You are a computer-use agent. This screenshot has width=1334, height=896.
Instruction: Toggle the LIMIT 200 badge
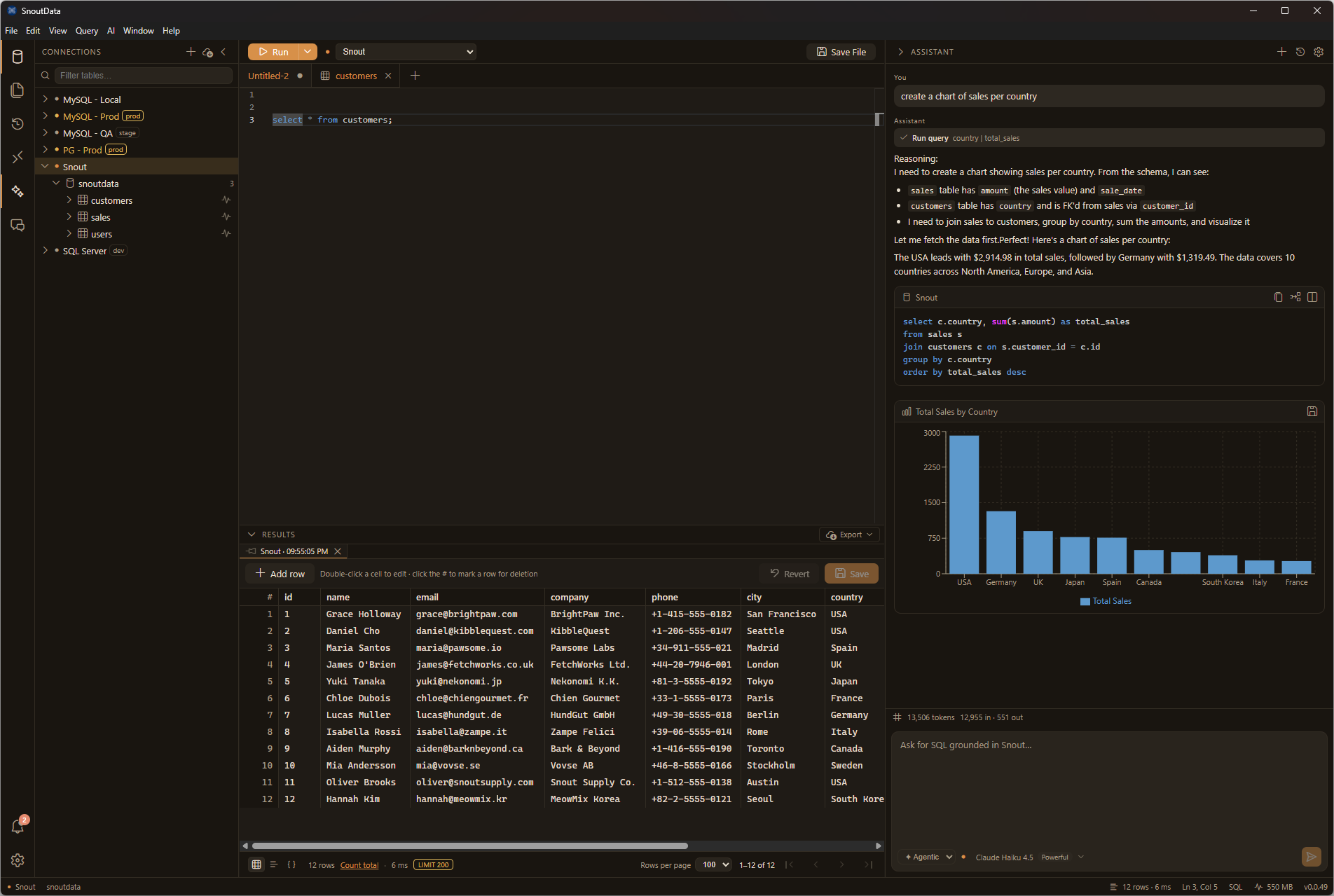tap(433, 864)
